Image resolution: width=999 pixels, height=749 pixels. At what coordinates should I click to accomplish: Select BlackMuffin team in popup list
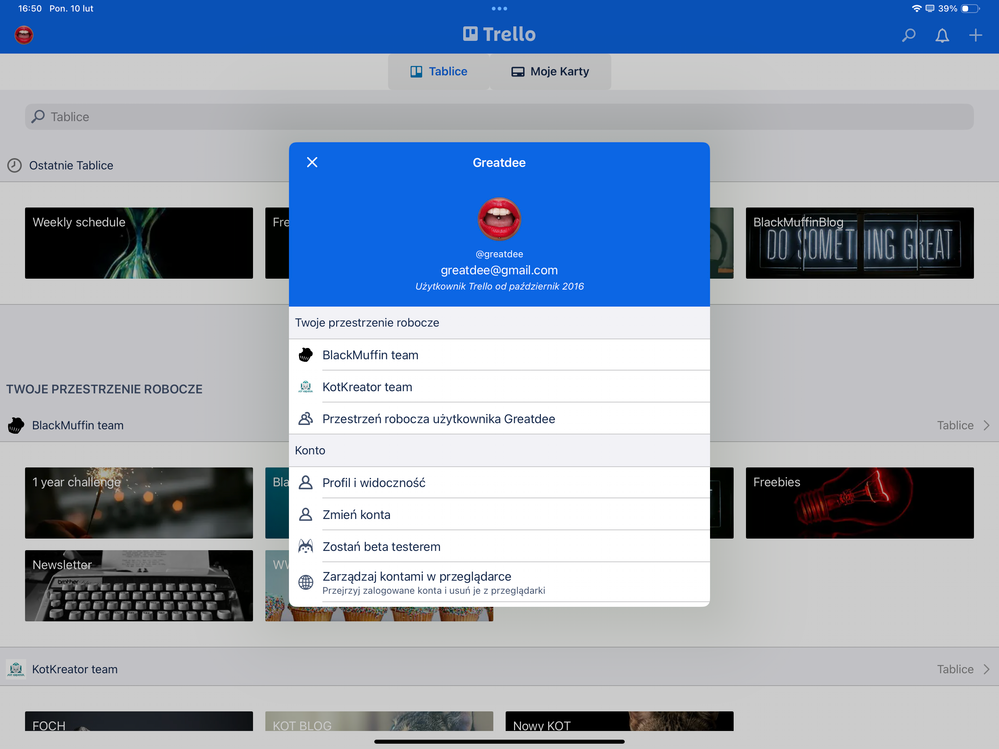pos(500,355)
